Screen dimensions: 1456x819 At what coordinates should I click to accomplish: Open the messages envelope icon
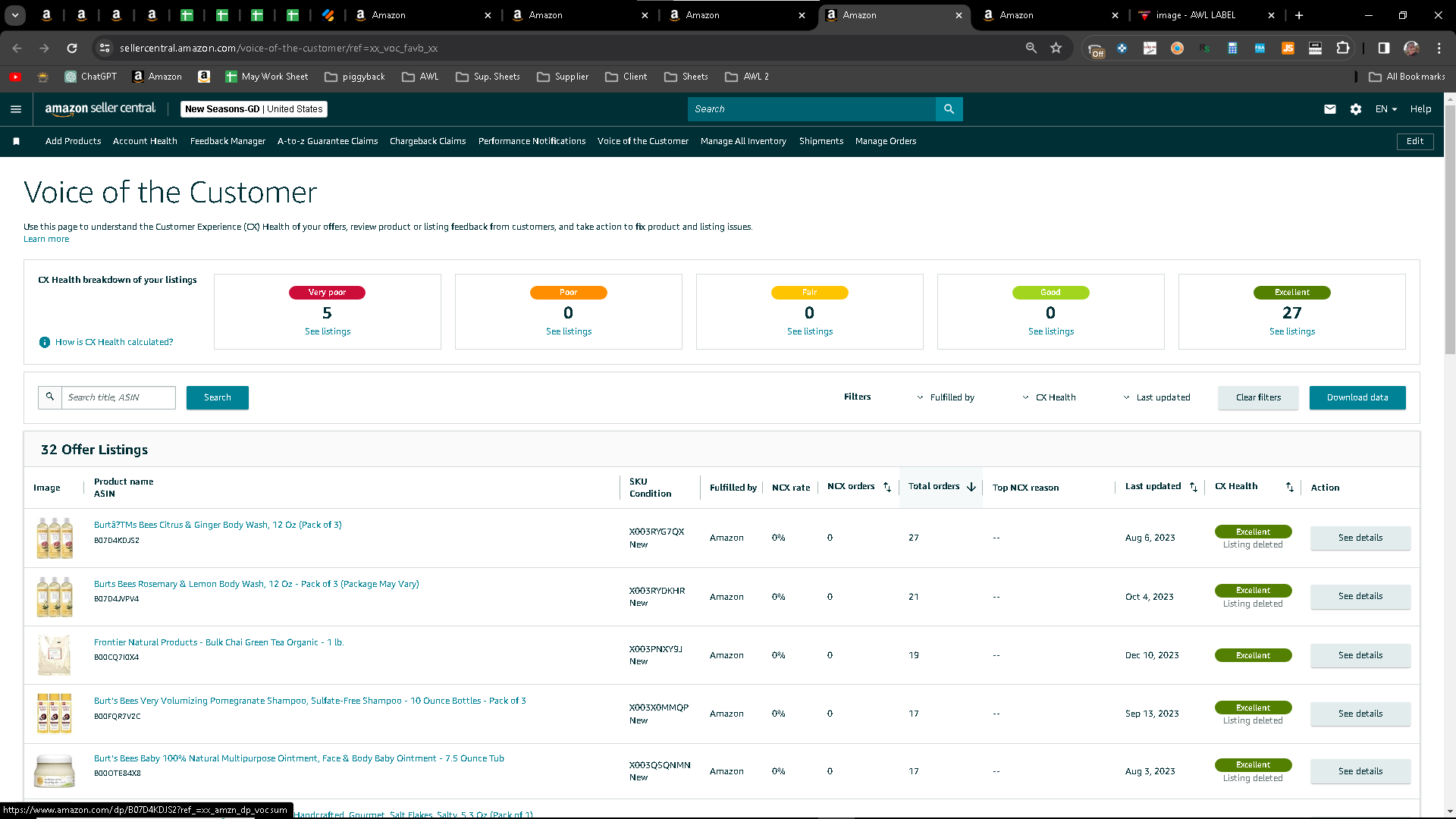point(1330,109)
